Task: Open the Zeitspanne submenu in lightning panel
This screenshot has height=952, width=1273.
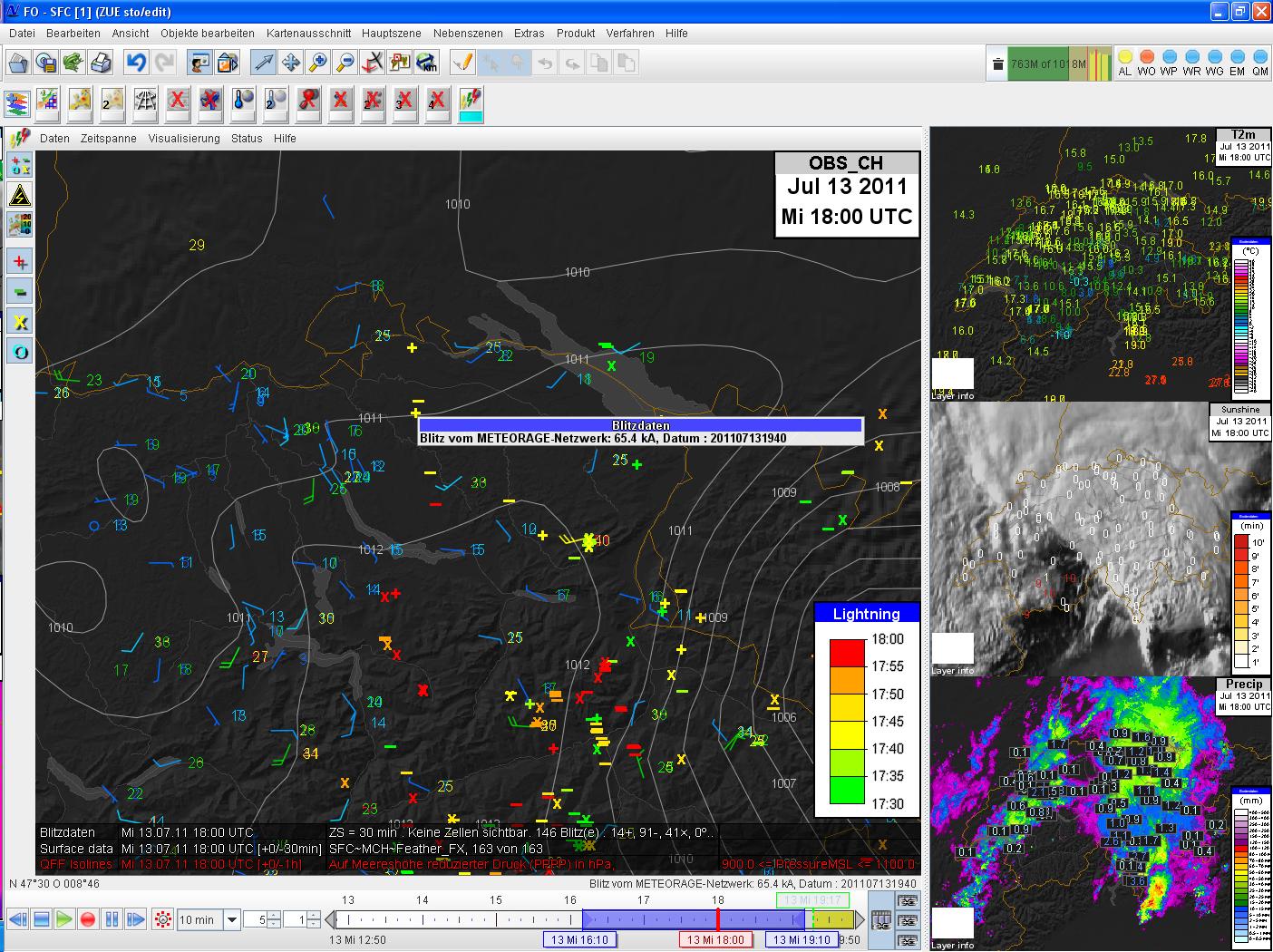Action: tap(108, 139)
